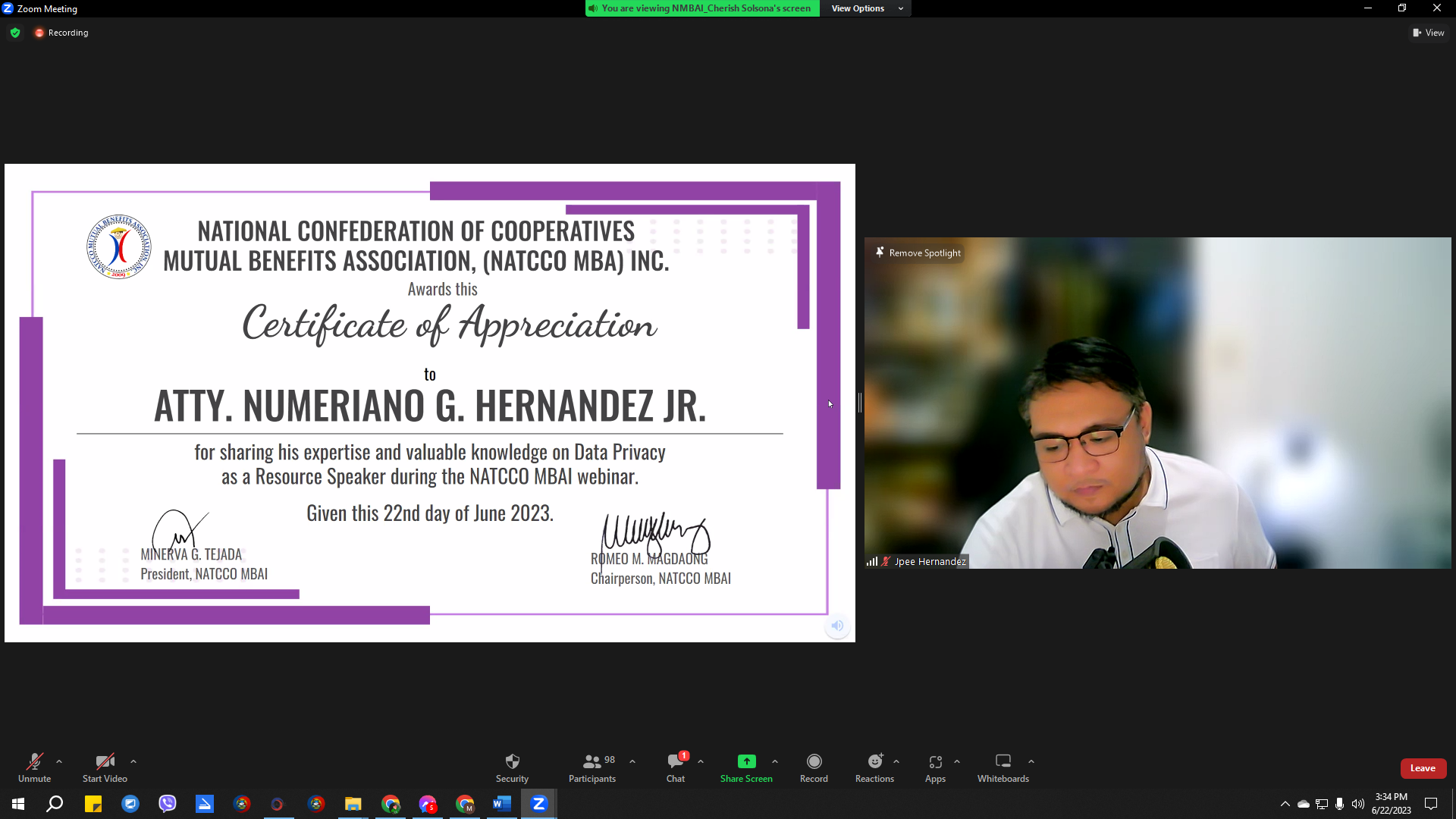Open Messenger from the taskbar

tap(428, 804)
